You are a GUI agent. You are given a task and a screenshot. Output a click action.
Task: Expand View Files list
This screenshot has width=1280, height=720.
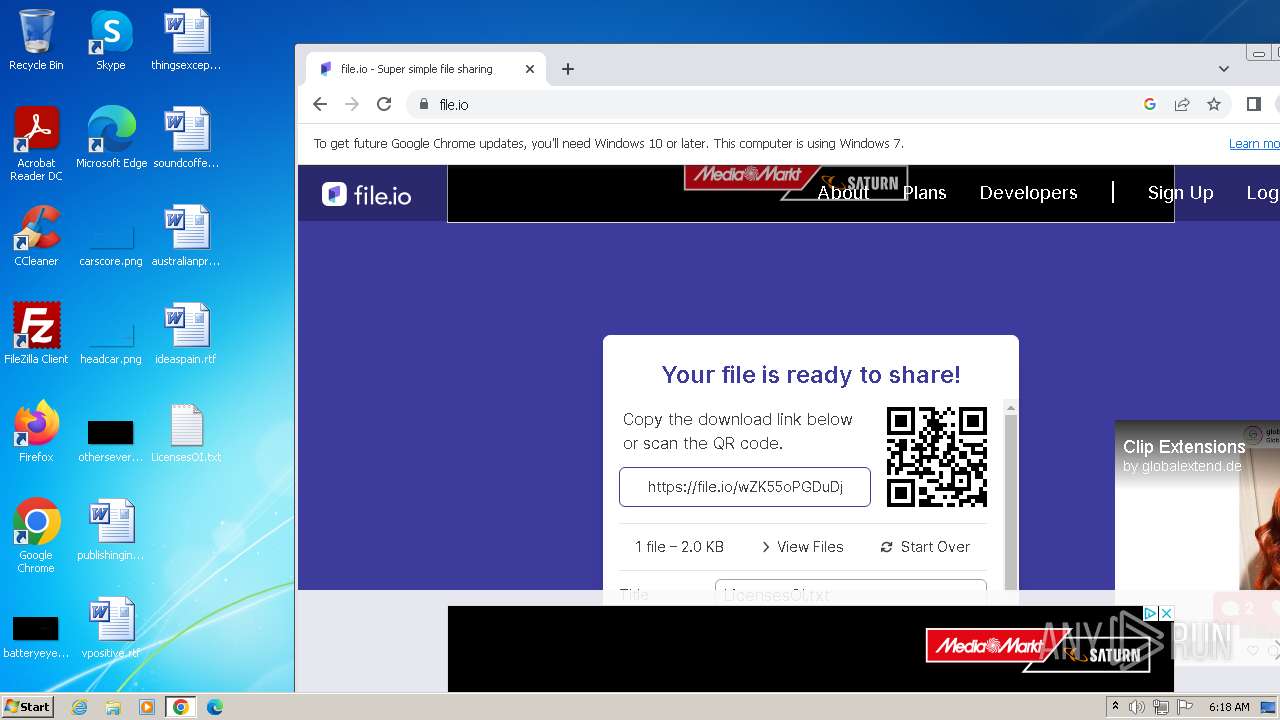pyautogui.click(x=802, y=547)
